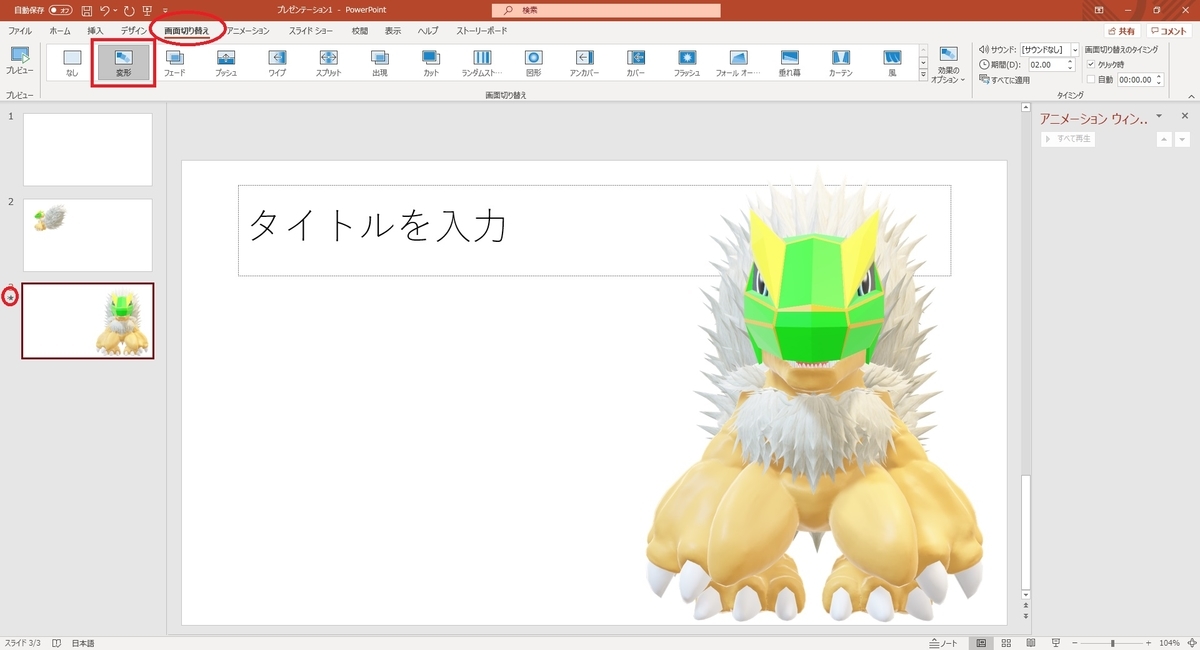Click the undo icon

click(104, 10)
